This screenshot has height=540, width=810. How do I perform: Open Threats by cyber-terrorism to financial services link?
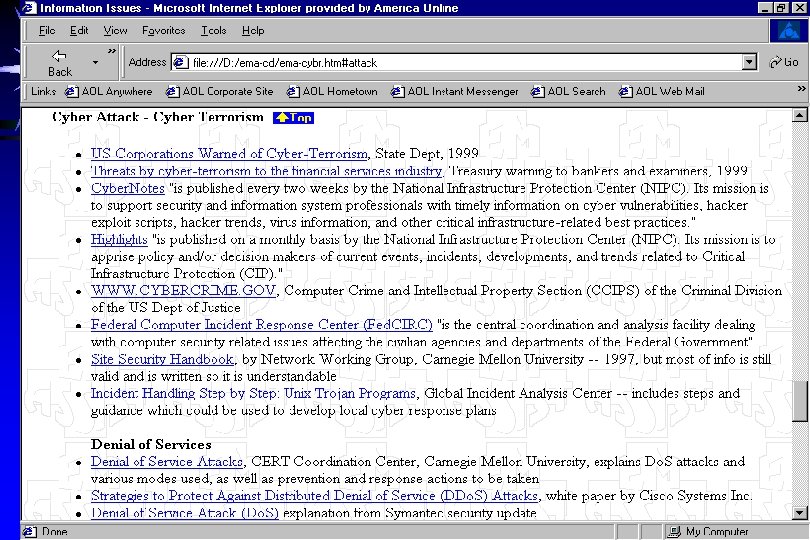(267, 171)
